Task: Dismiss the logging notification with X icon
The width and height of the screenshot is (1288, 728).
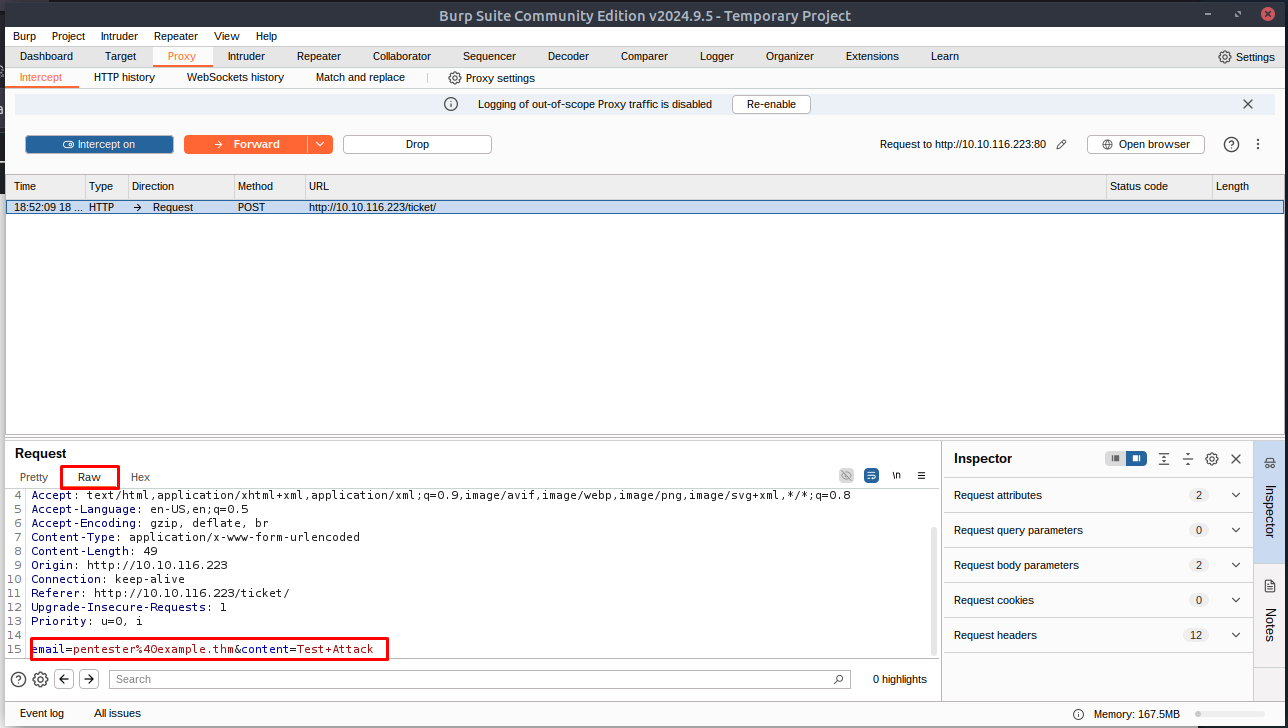Action: click(x=1248, y=104)
